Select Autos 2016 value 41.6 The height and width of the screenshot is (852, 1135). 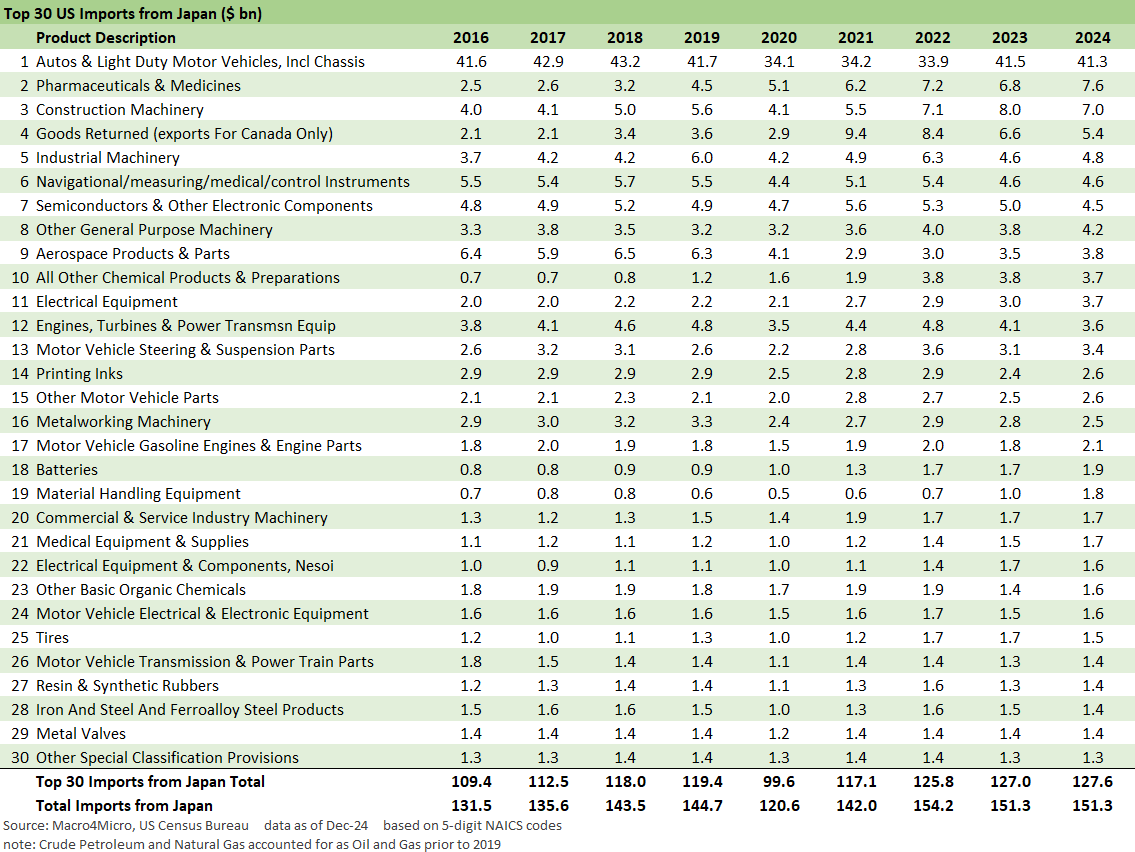coord(471,62)
